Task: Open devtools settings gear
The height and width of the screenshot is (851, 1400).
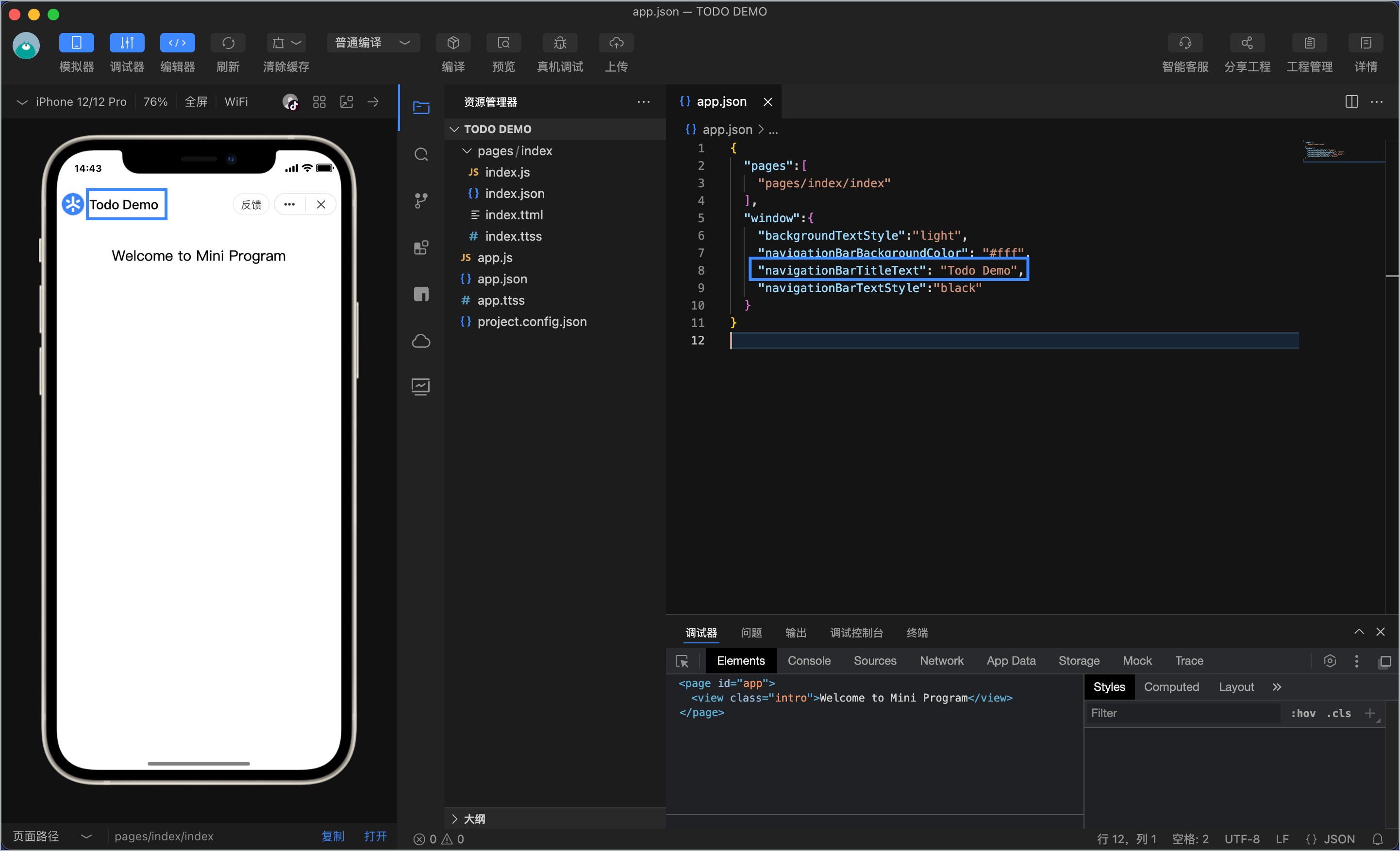Action: pyautogui.click(x=1330, y=661)
